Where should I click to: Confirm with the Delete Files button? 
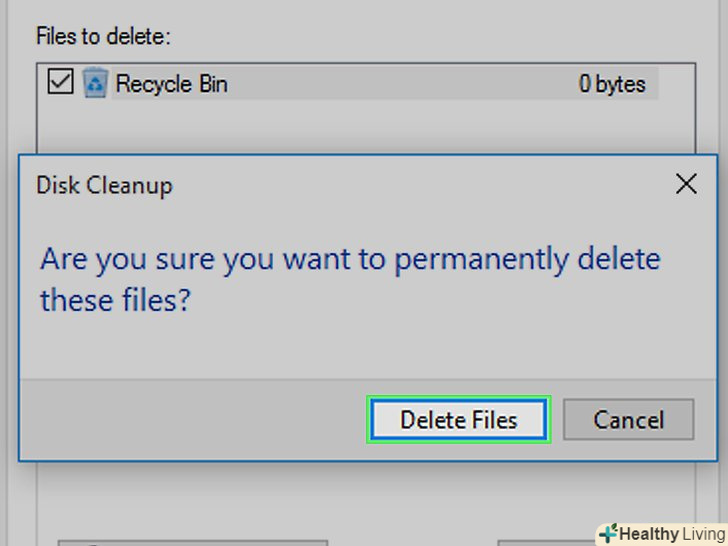pyautogui.click(x=459, y=420)
